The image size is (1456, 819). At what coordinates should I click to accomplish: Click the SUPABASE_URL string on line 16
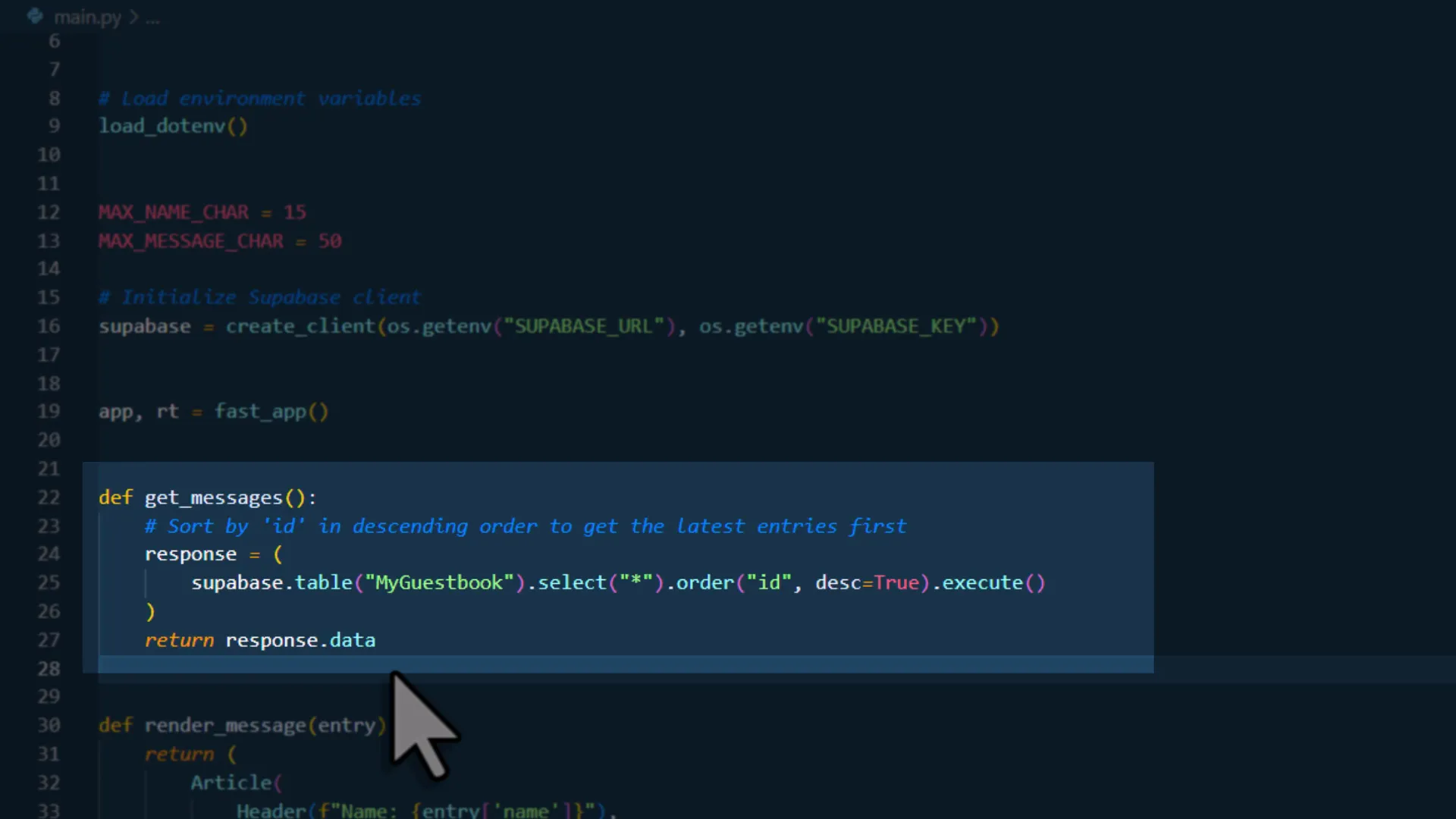point(582,326)
